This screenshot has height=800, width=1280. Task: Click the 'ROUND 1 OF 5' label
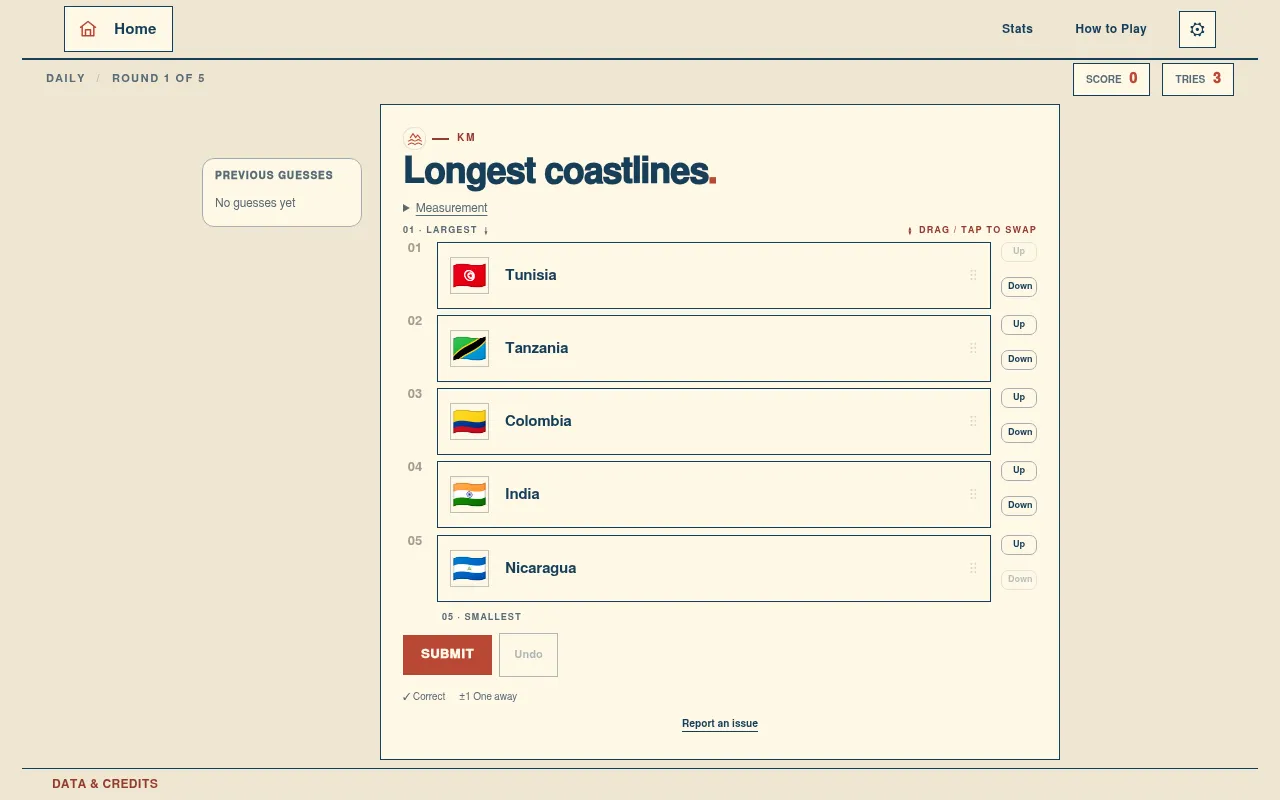click(x=158, y=78)
